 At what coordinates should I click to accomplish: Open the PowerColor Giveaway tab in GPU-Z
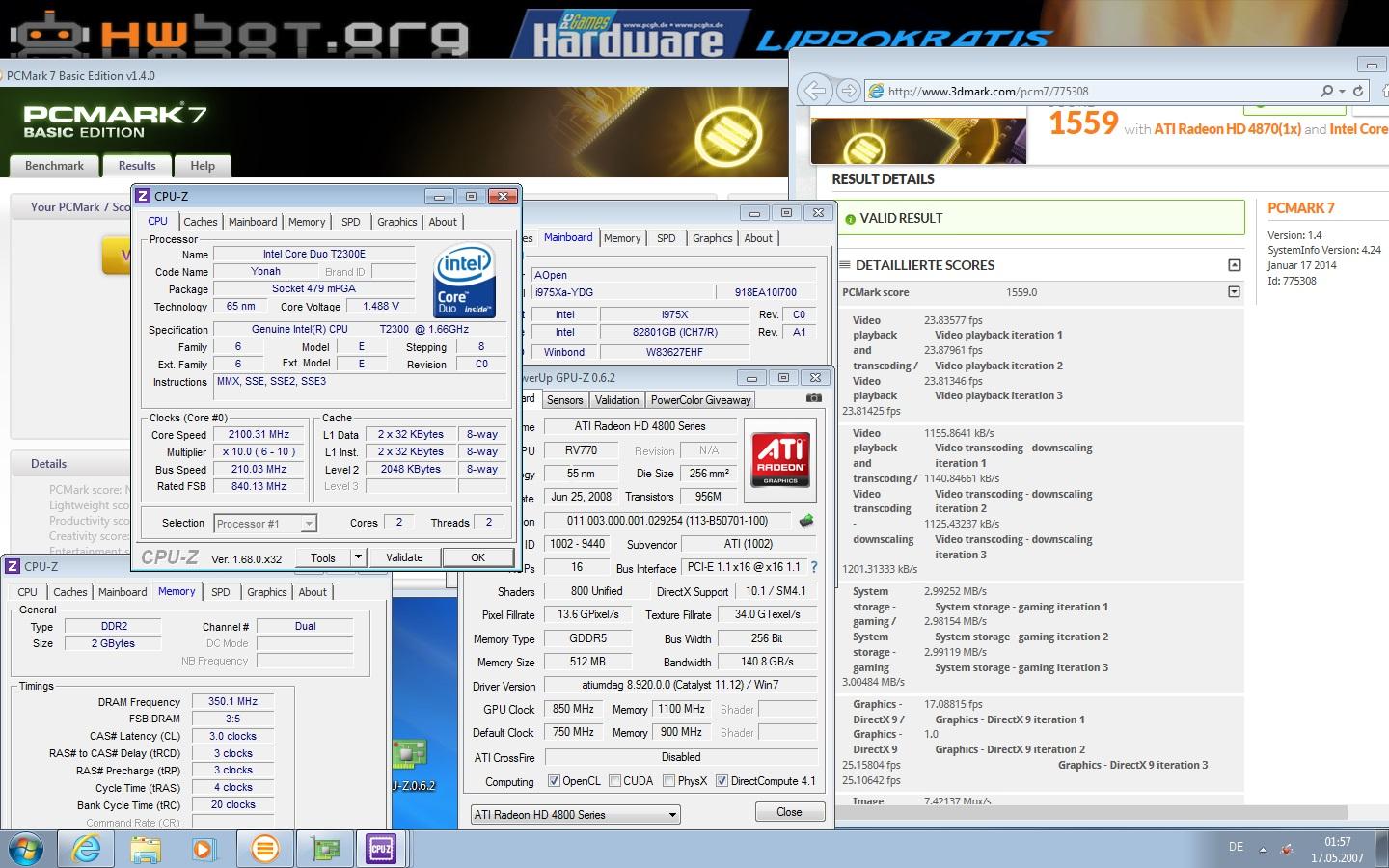coord(700,400)
